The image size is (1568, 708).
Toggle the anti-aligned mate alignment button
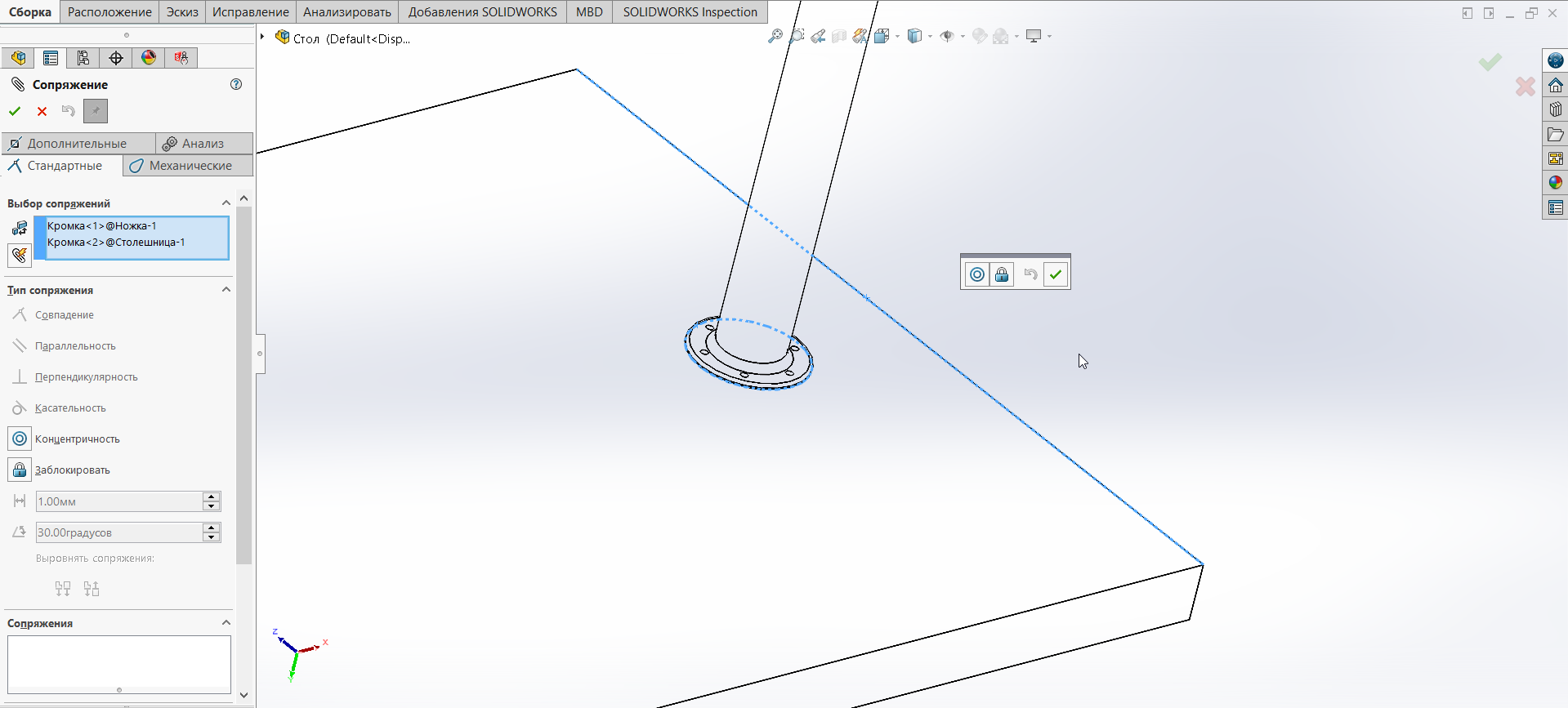coord(92,589)
